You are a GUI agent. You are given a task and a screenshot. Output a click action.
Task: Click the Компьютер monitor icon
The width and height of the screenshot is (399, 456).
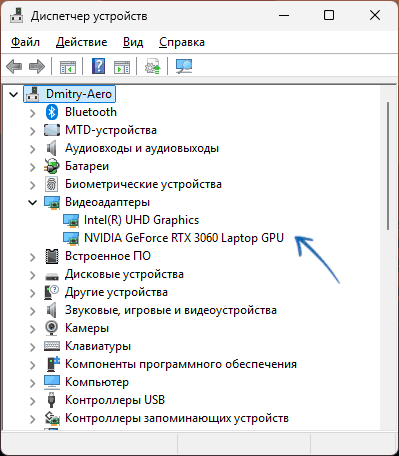[52, 382]
